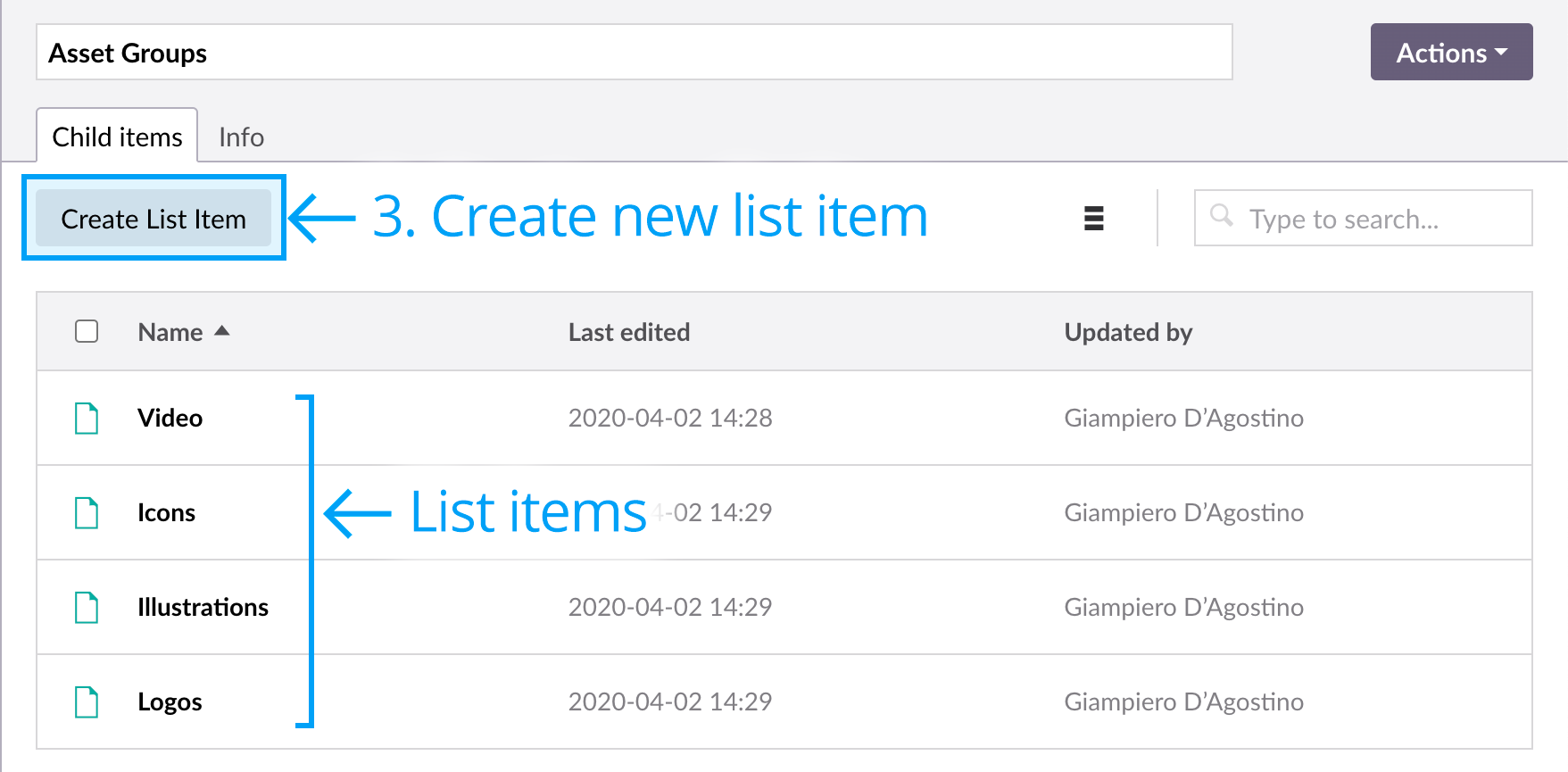Click the Last edited date for Illustrations

point(670,607)
